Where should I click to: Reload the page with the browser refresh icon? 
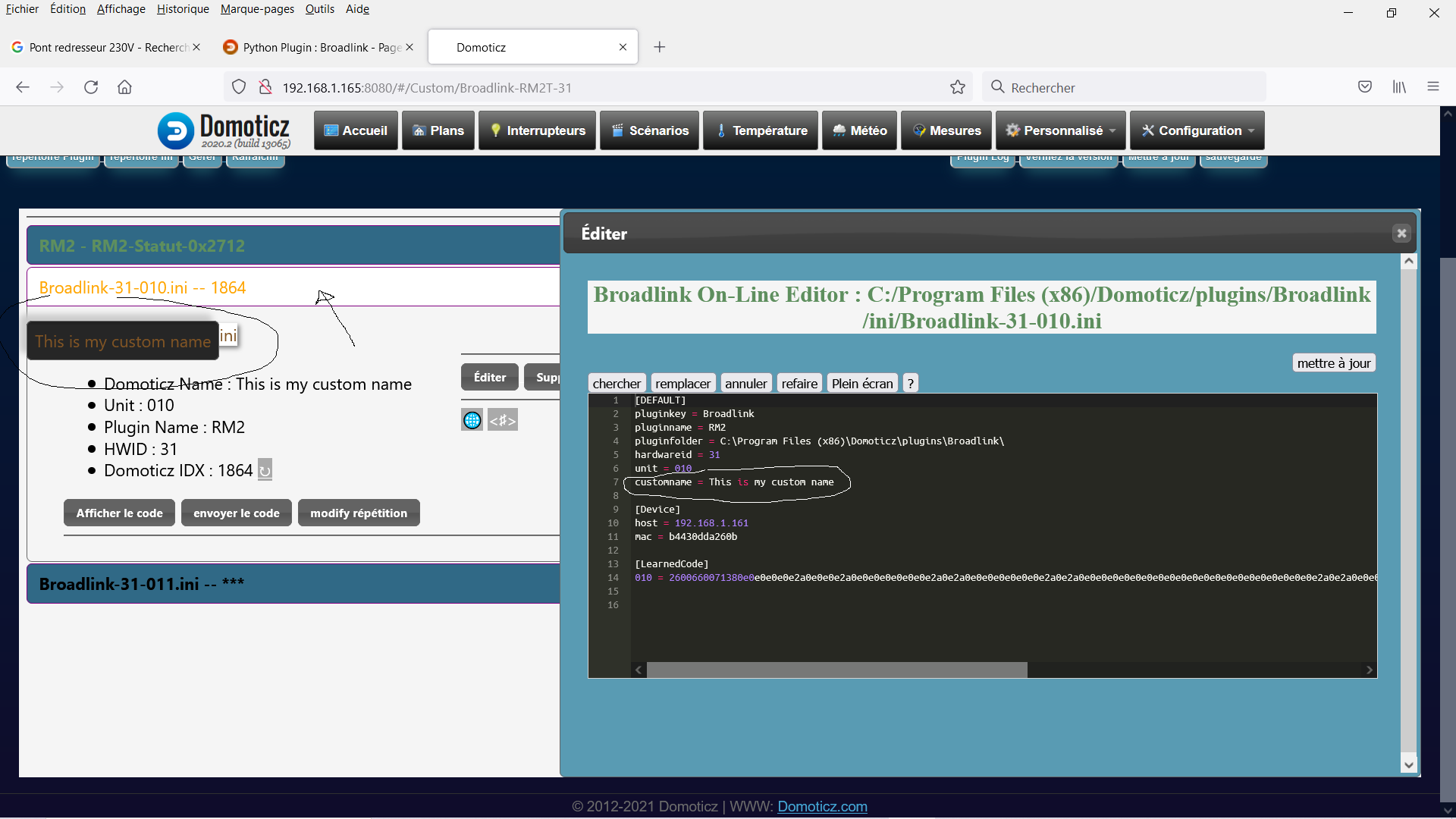click(x=91, y=87)
